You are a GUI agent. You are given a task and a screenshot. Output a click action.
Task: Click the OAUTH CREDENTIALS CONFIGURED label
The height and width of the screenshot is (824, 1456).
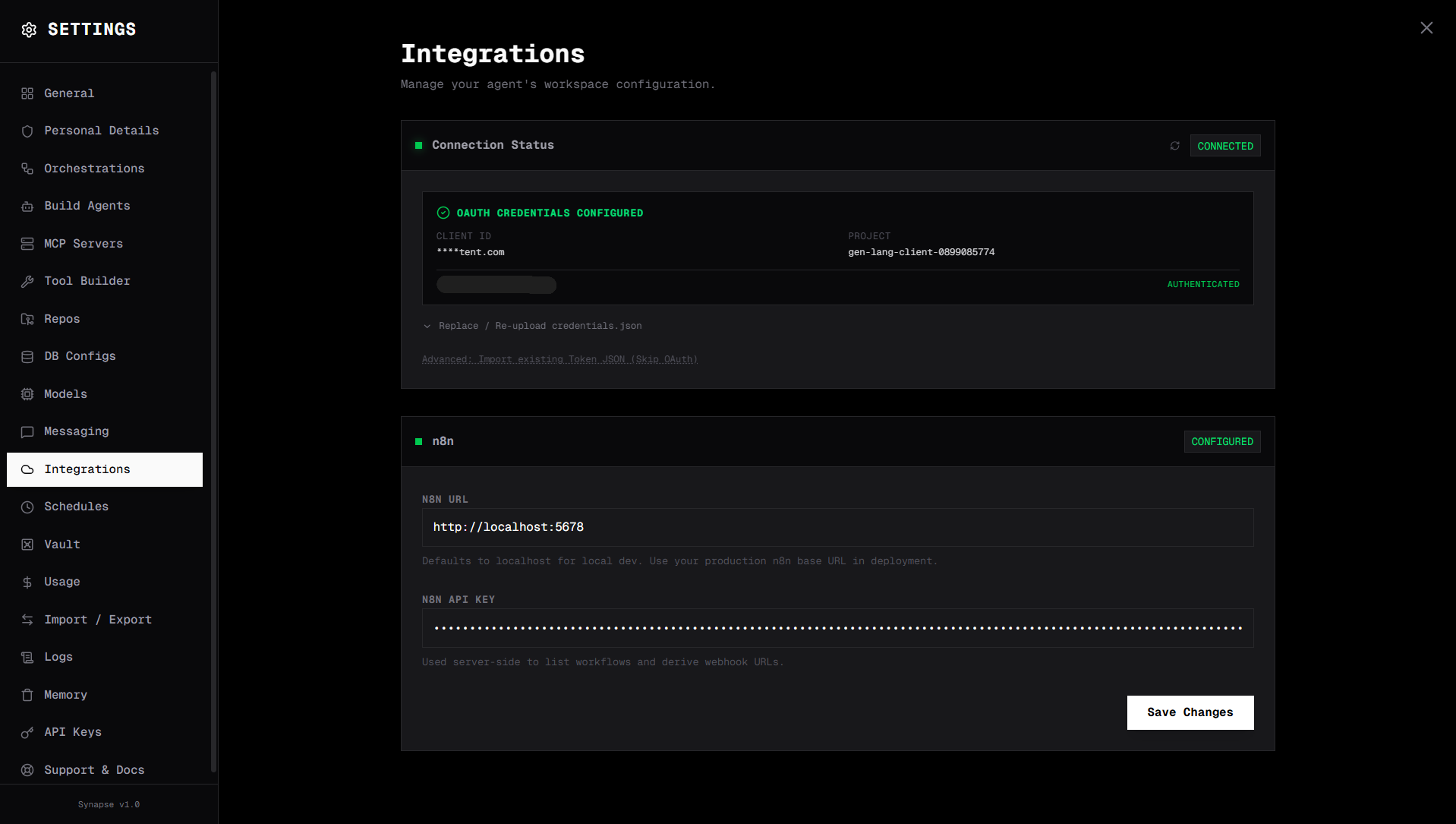click(x=550, y=213)
